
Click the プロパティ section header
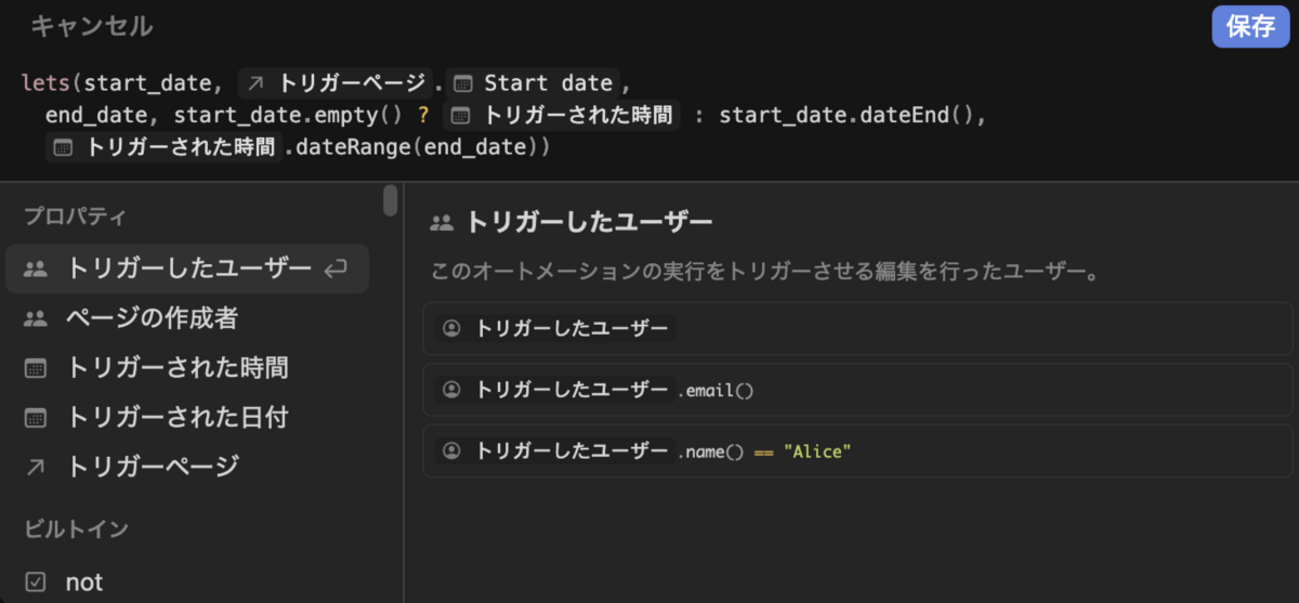point(75,216)
